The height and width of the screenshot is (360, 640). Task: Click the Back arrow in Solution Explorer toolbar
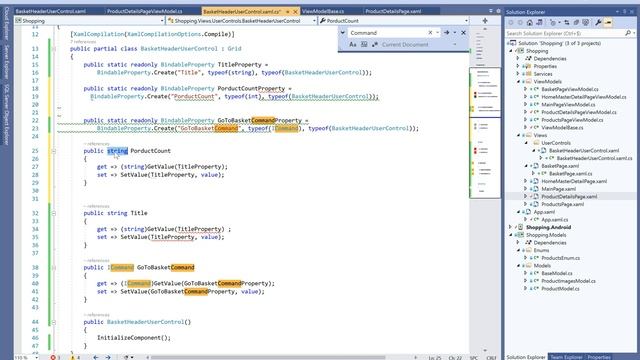click(511, 23)
